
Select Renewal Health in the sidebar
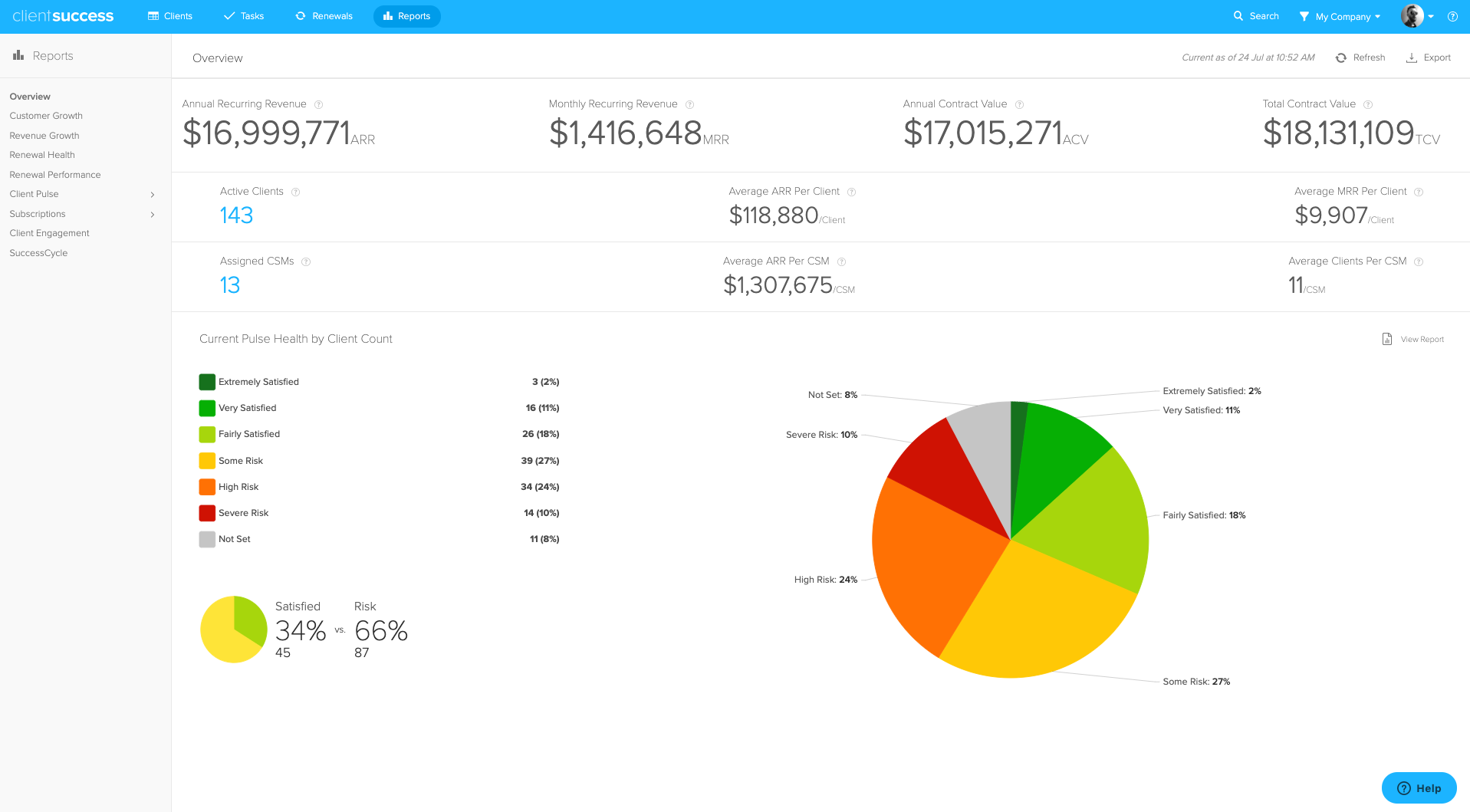[41, 155]
